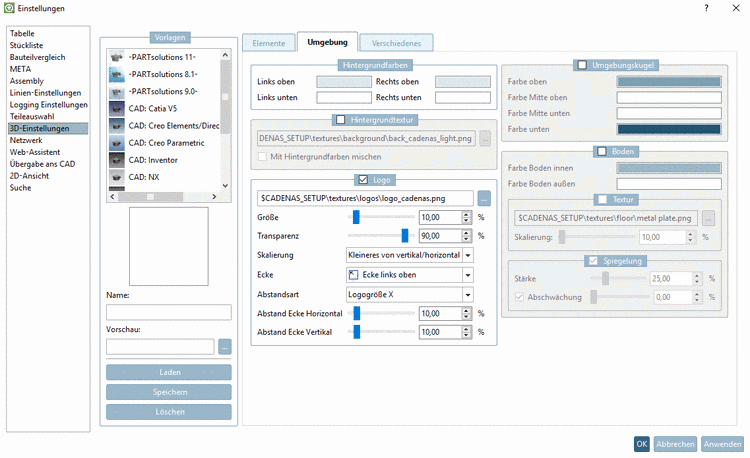This screenshot has height=458, width=750.
Task: Click the Laden button
Action: click(x=169, y=372)
